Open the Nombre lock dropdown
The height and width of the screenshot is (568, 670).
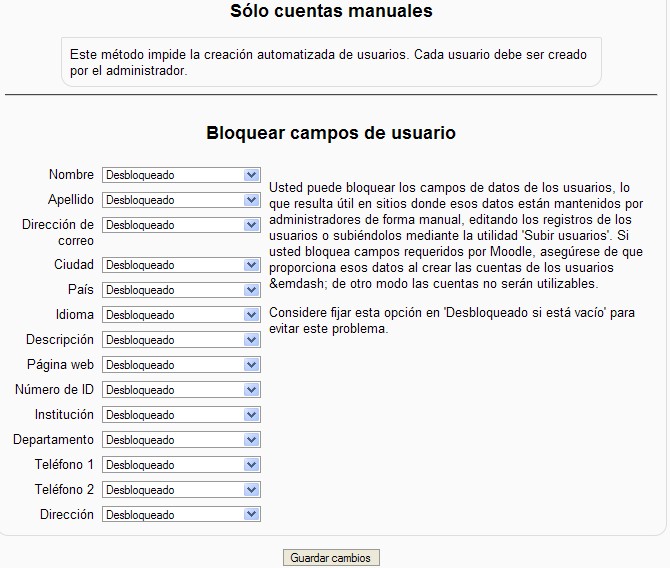(181, 175)
